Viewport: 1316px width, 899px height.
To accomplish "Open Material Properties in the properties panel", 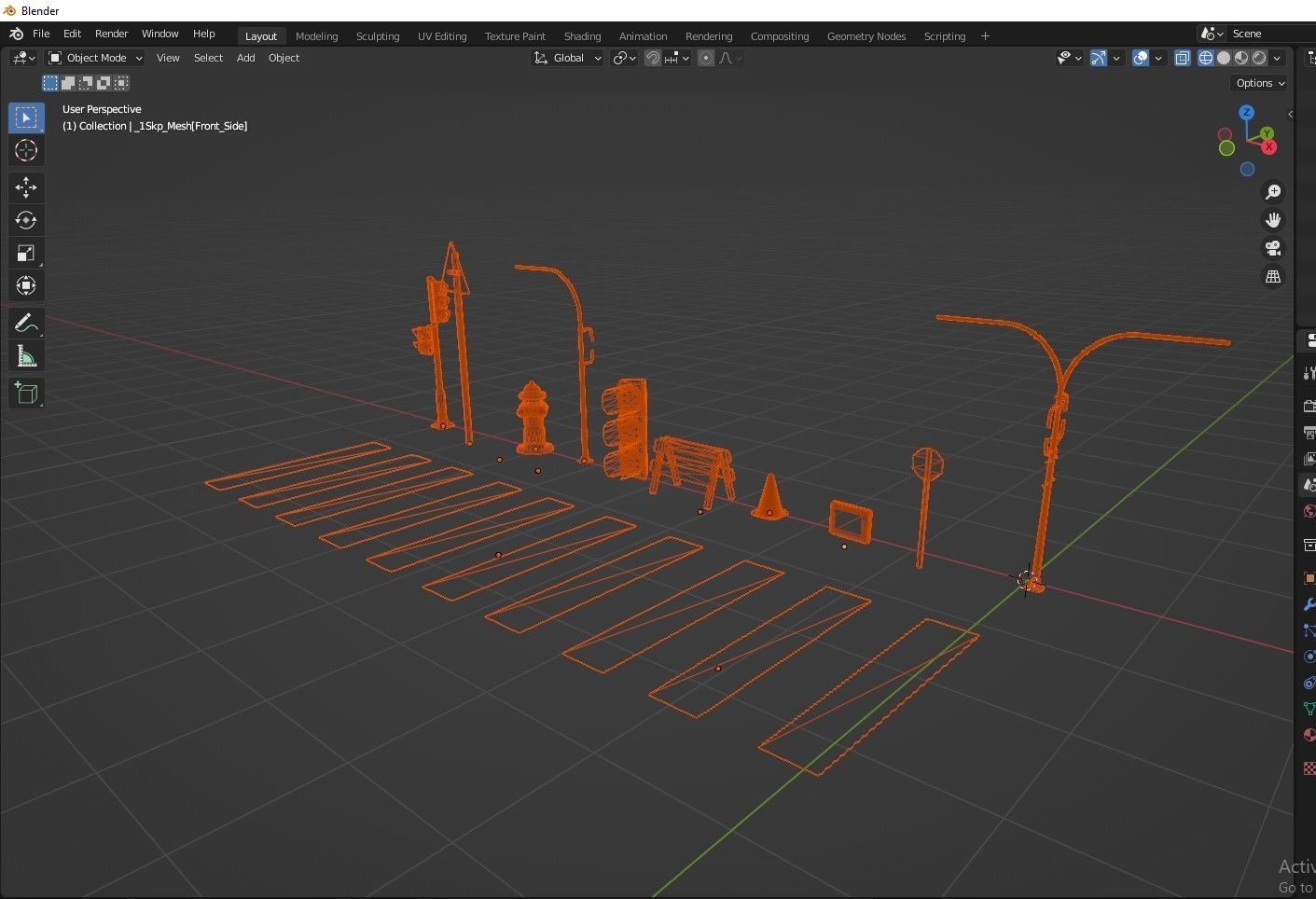I will (1309, 736).
